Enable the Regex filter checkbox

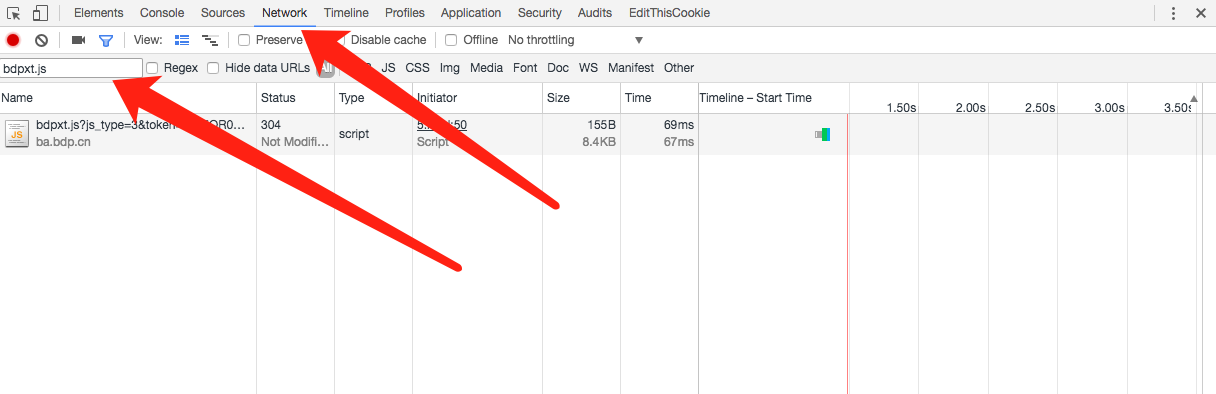(153, 68)
